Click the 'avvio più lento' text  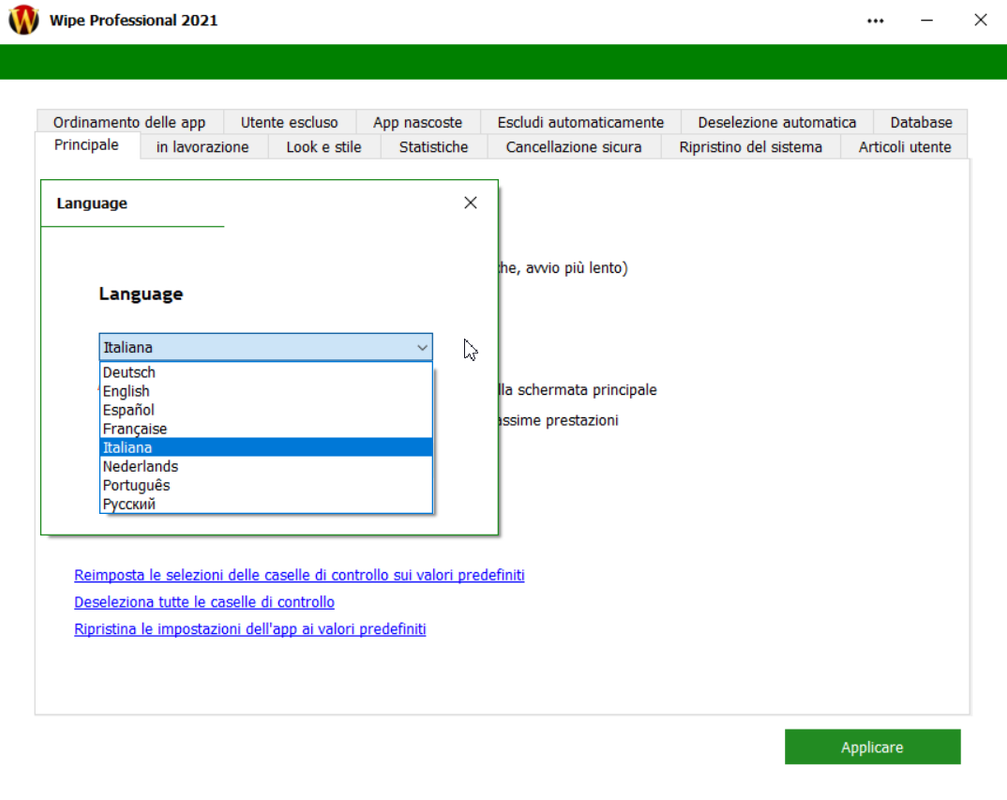[x=577, y=268]
